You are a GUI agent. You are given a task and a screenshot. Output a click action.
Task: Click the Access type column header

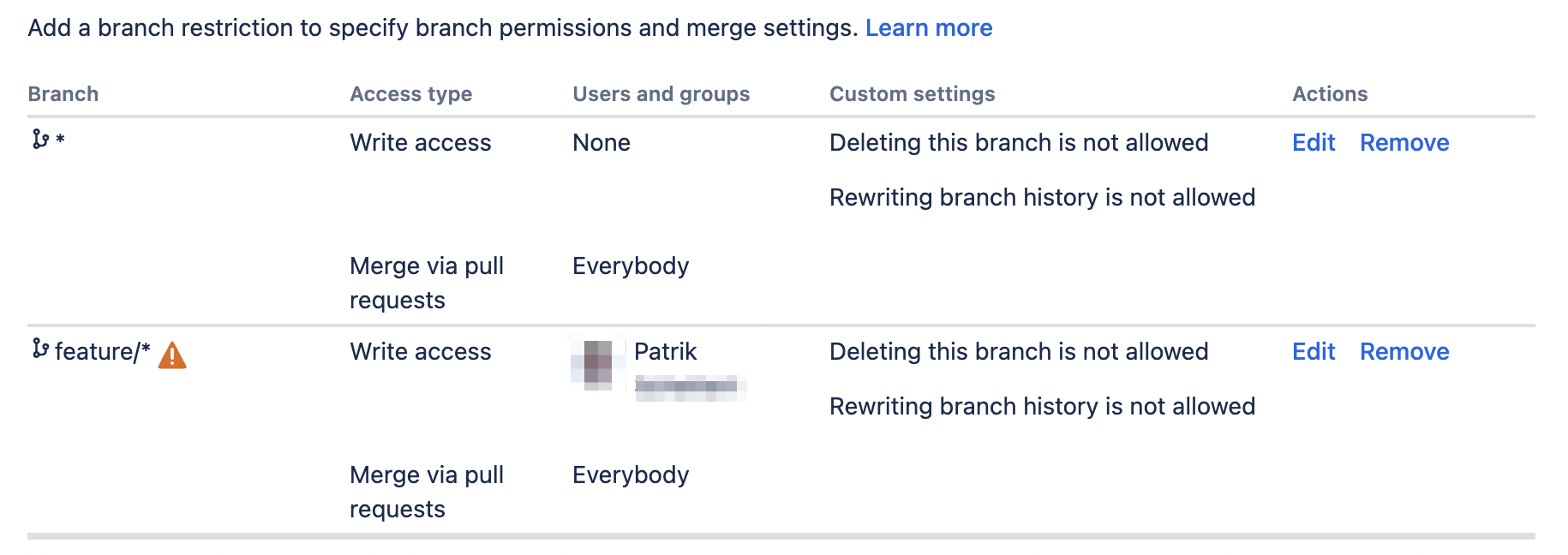[411, 93]
